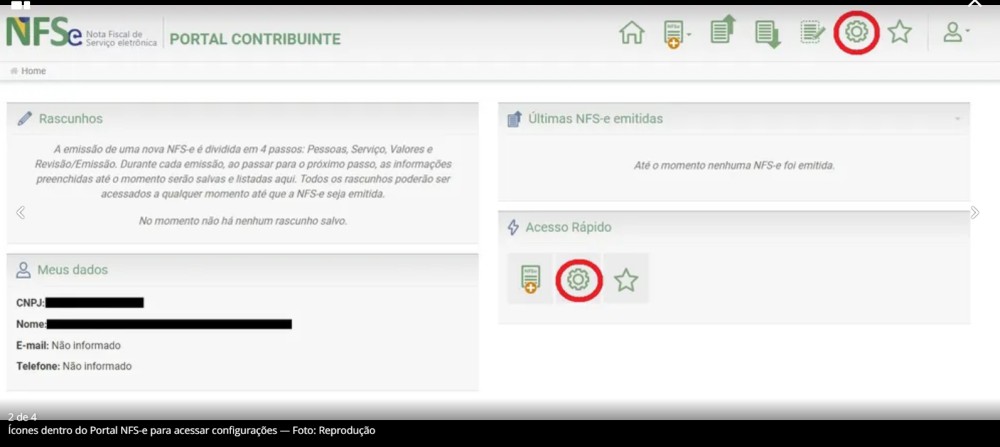Click the new NFS-e icon in Acesso Rápido
This screenshot has width=1000, height=447.
pyautogui.click(x=530, y=279)
